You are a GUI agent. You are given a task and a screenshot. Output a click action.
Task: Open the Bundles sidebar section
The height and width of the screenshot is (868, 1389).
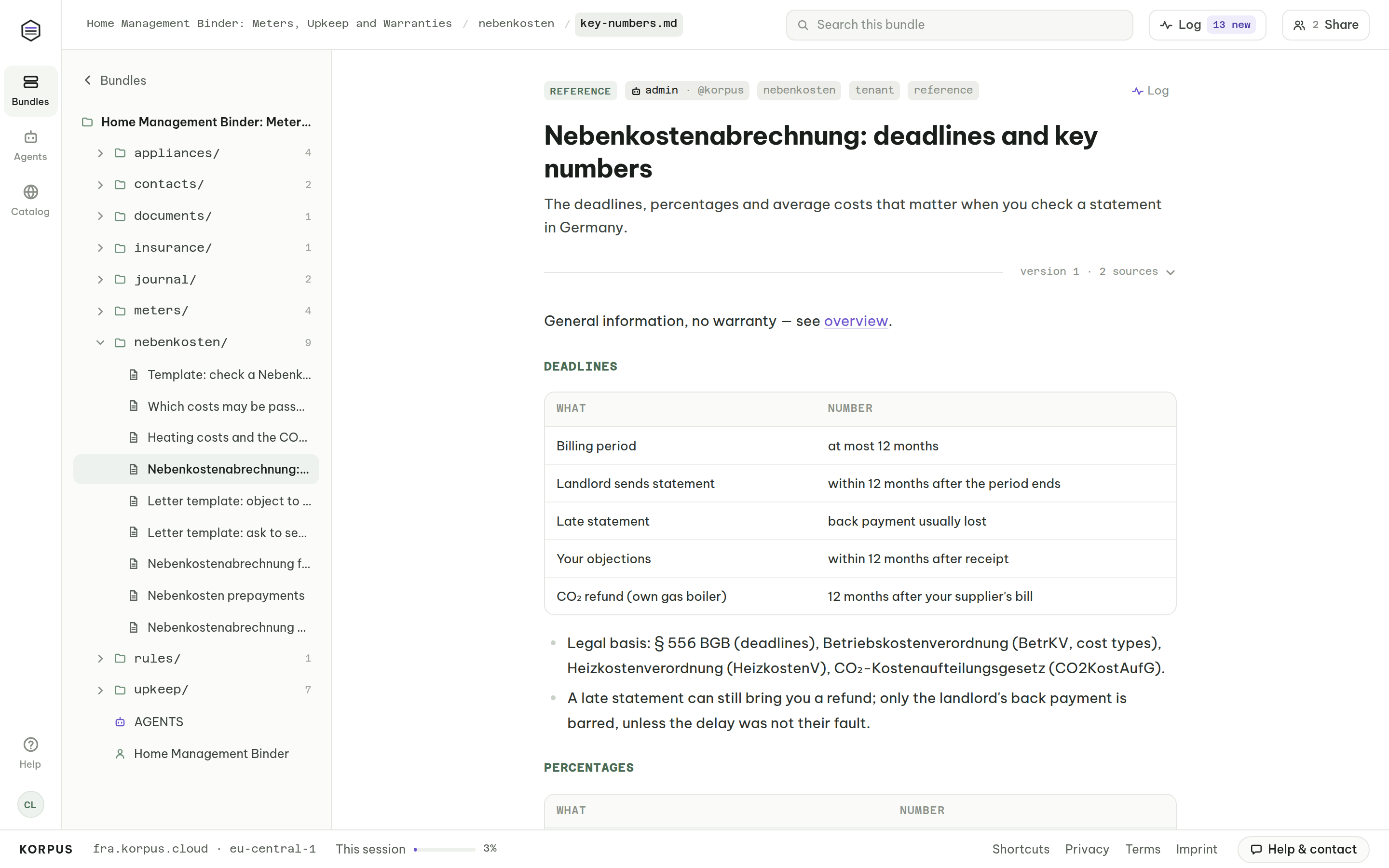tap(30, 91)
